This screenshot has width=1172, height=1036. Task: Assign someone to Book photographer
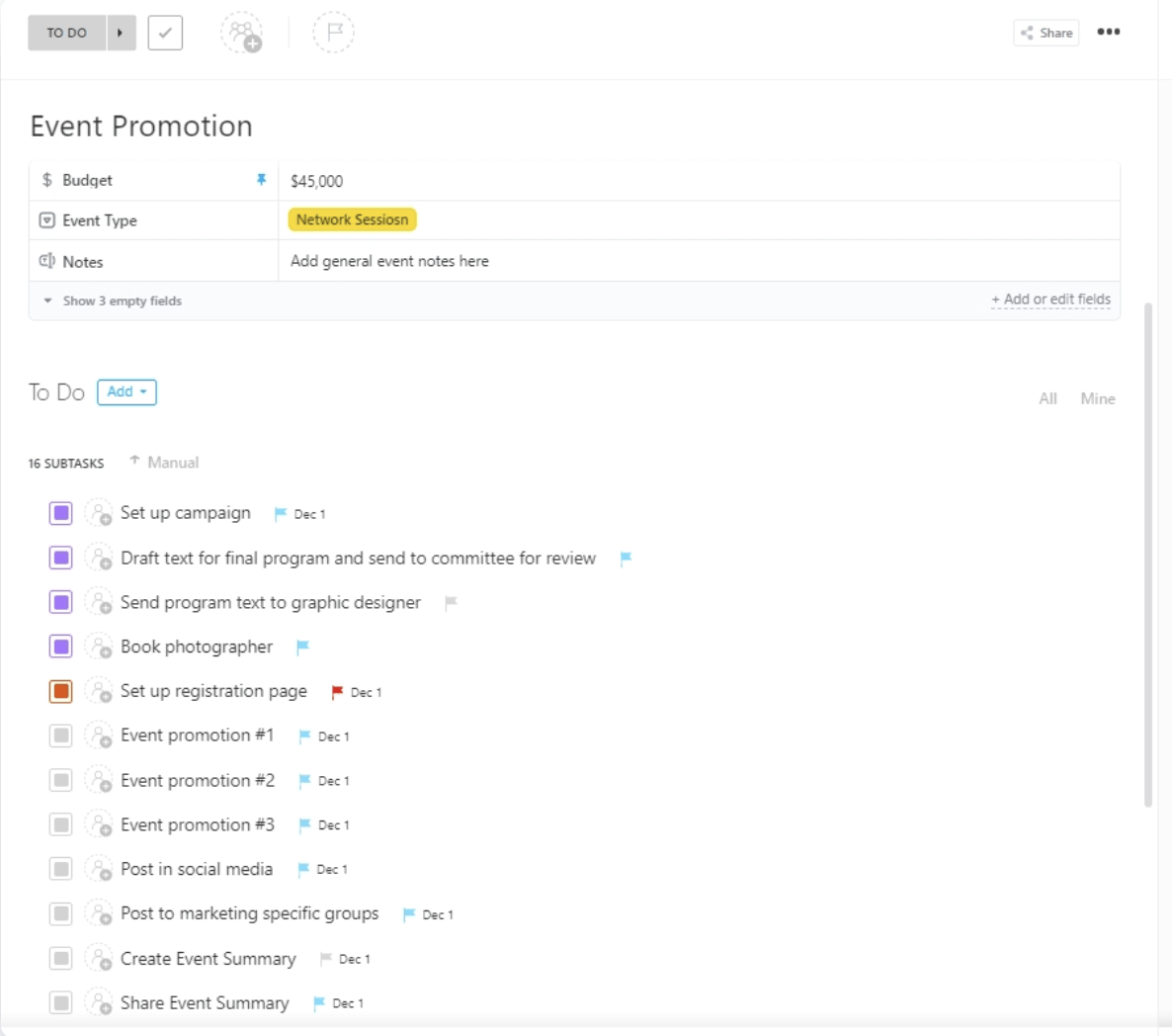tap(99, 647)
